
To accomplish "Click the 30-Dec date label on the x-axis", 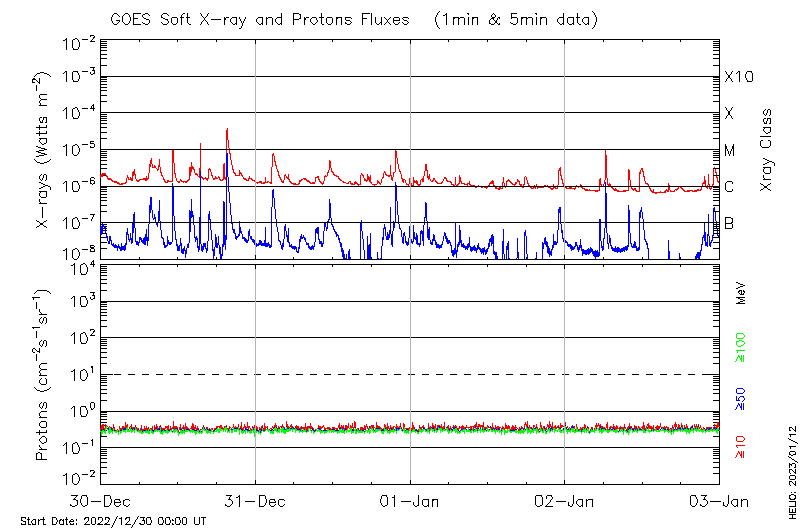I will pos(101,499).
